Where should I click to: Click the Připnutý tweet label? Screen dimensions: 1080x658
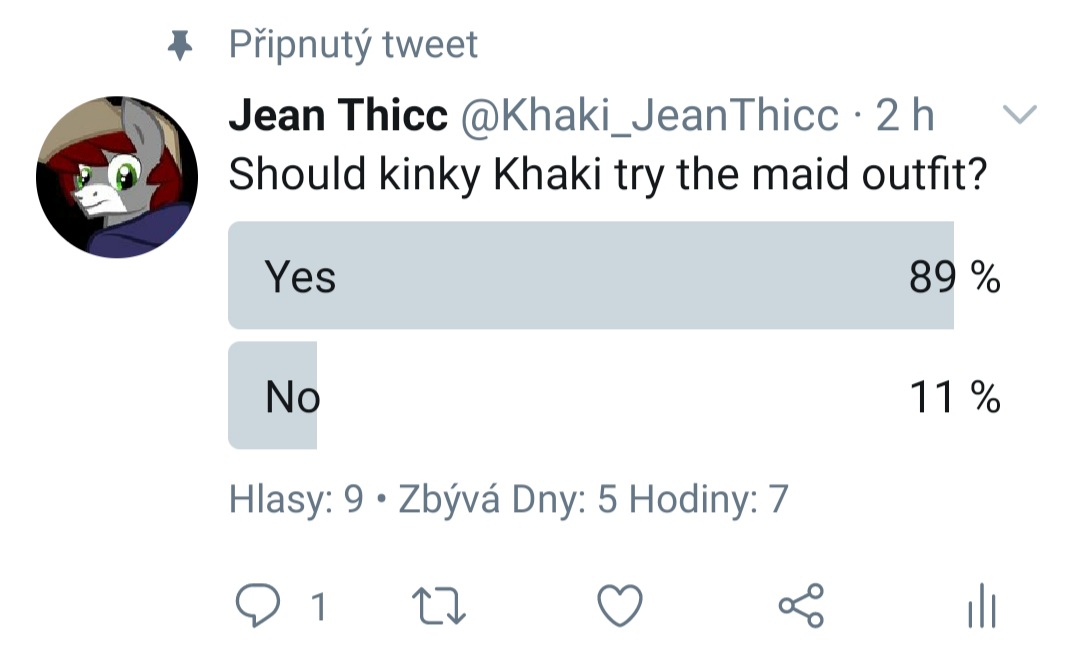(353, 45)
